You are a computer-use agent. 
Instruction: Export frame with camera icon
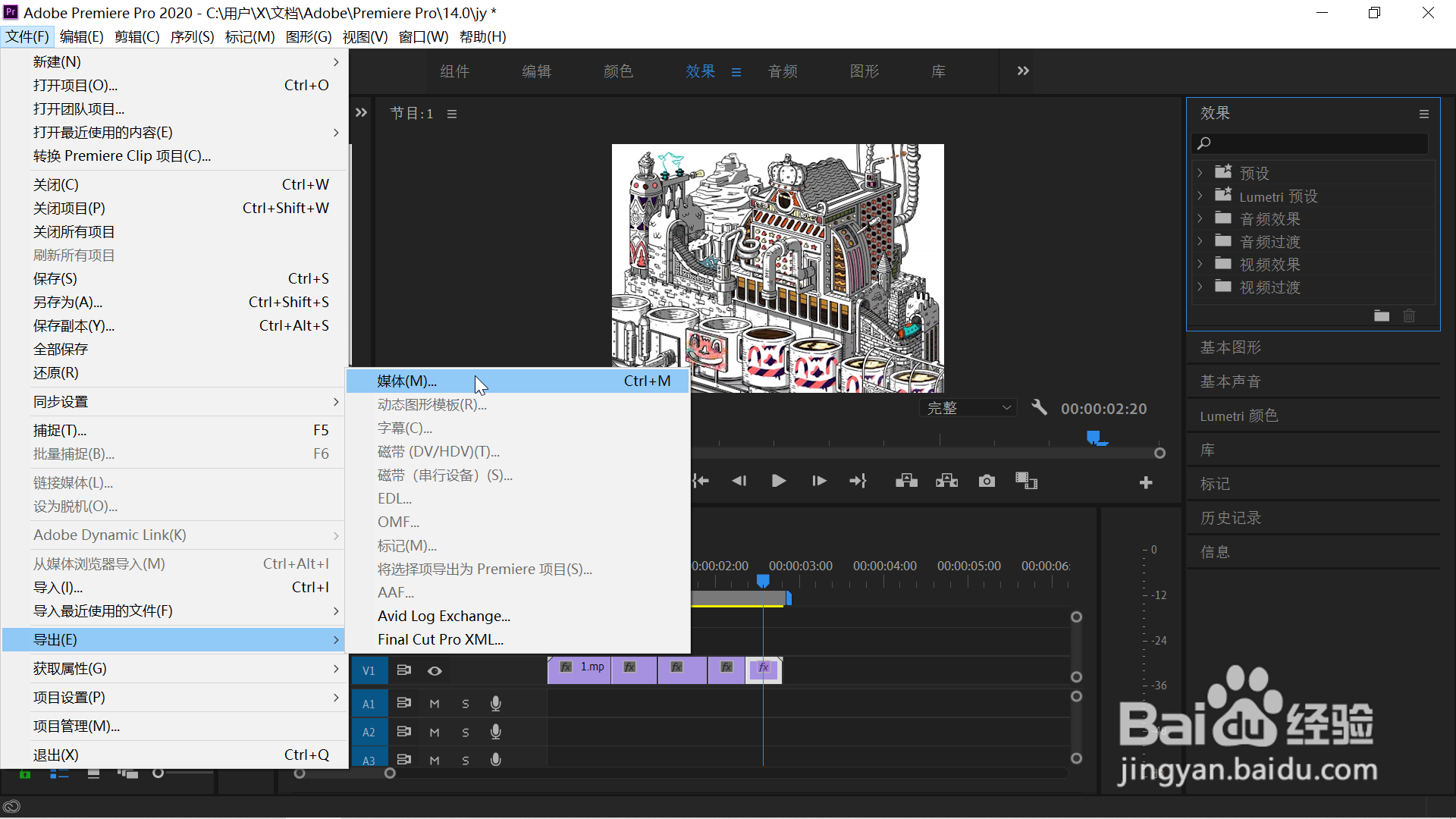[987, 481]
